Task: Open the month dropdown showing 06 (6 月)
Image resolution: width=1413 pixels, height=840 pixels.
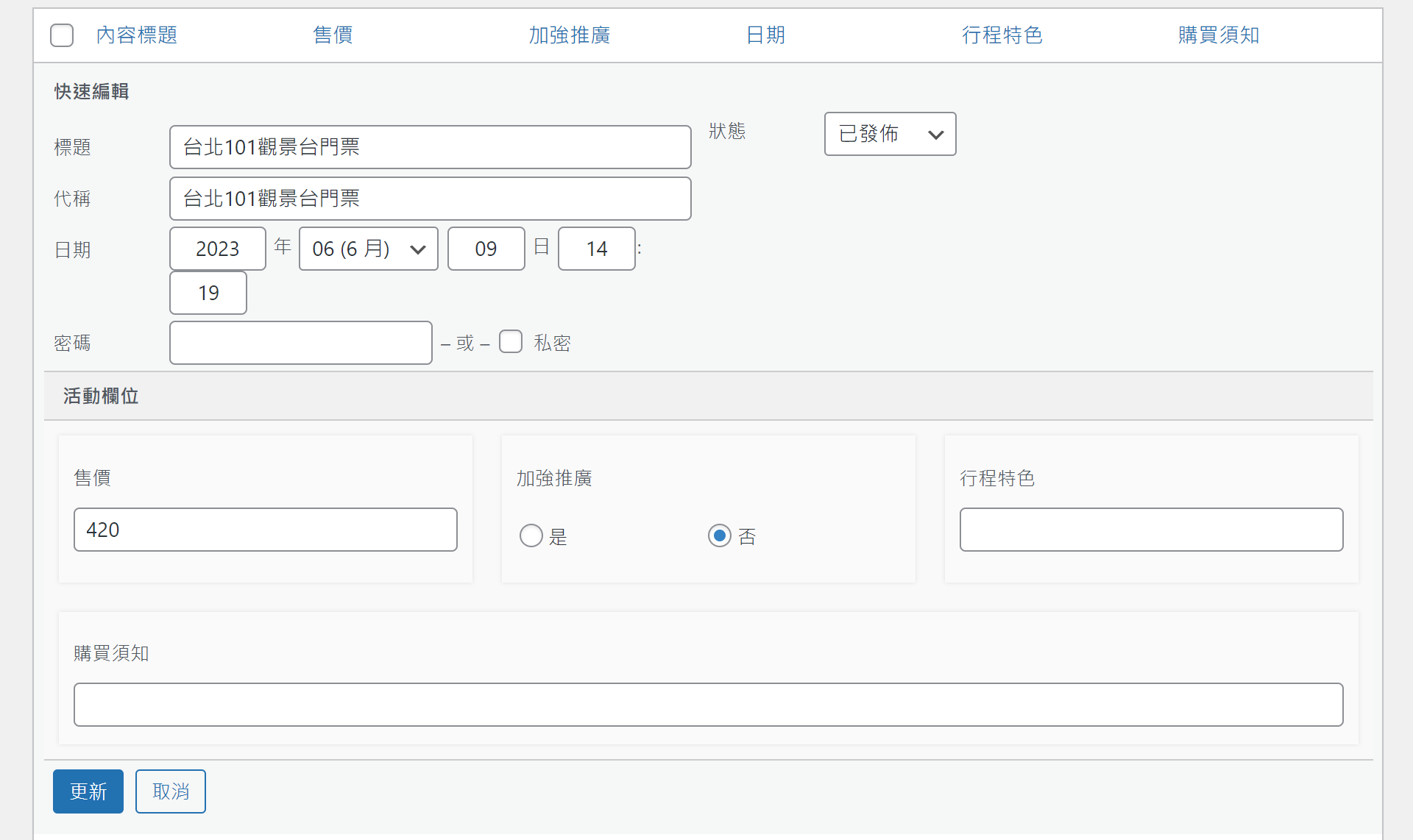Action: (368, 249)
